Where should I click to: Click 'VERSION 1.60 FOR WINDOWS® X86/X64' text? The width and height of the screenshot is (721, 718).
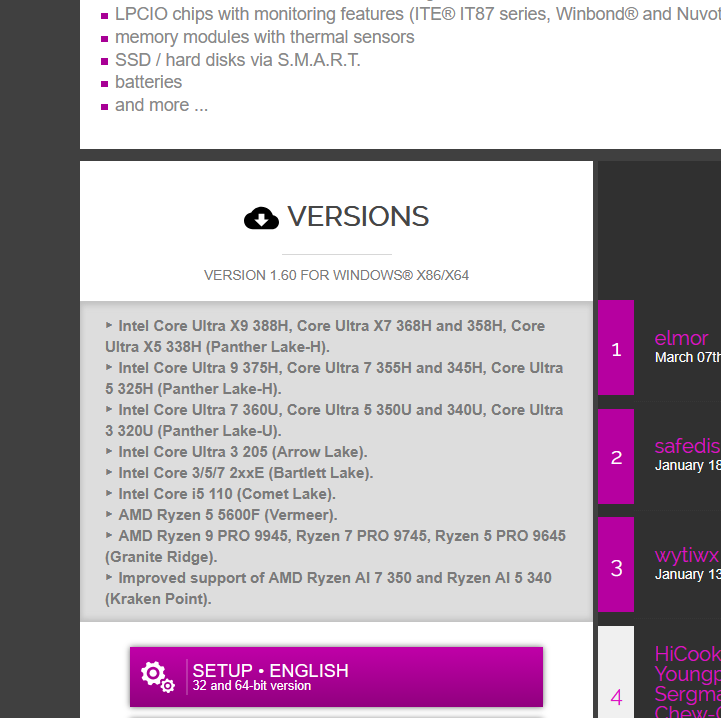coord(336,275)
